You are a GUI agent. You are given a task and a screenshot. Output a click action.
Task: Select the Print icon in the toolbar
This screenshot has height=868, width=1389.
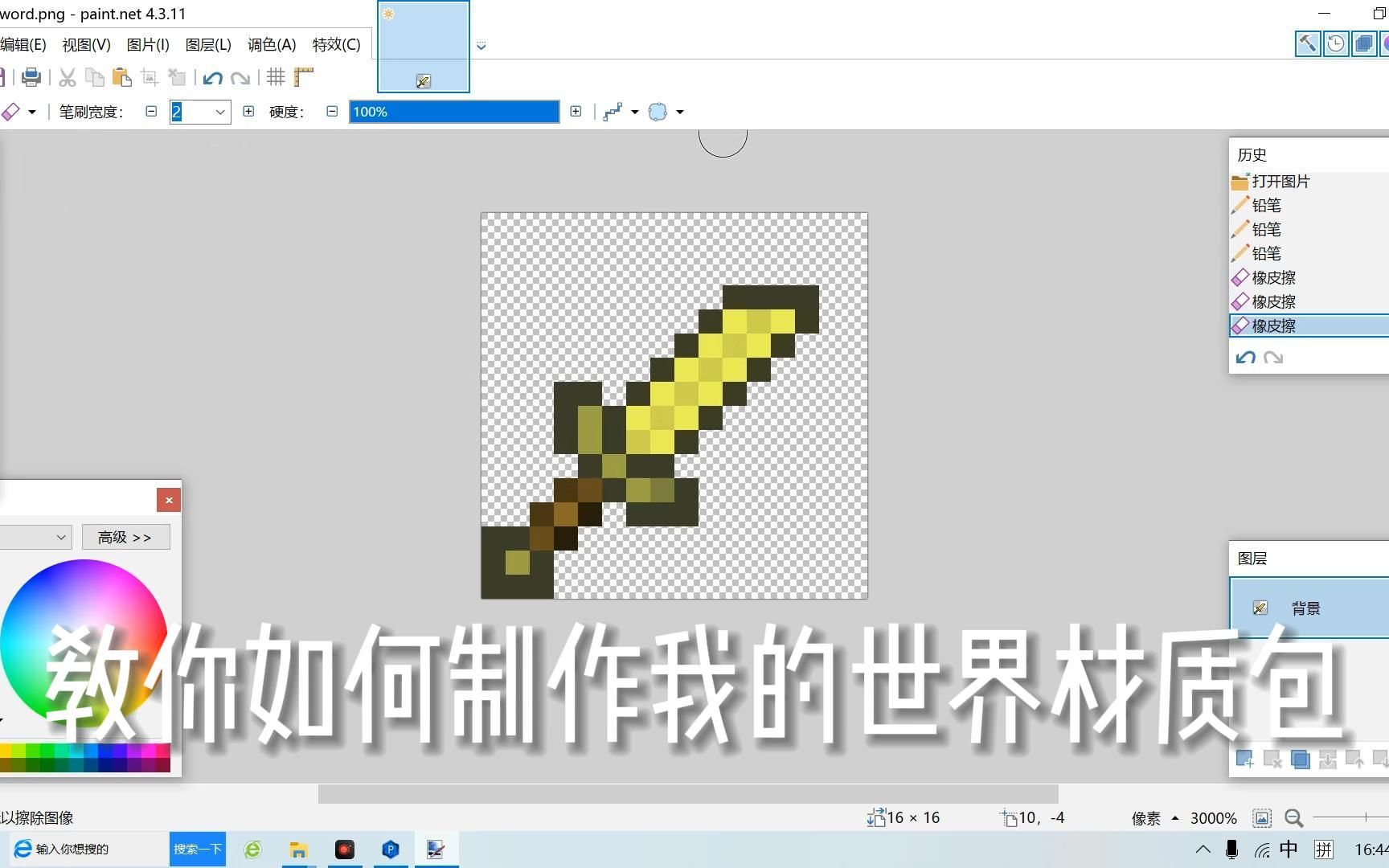pos(31,77)
